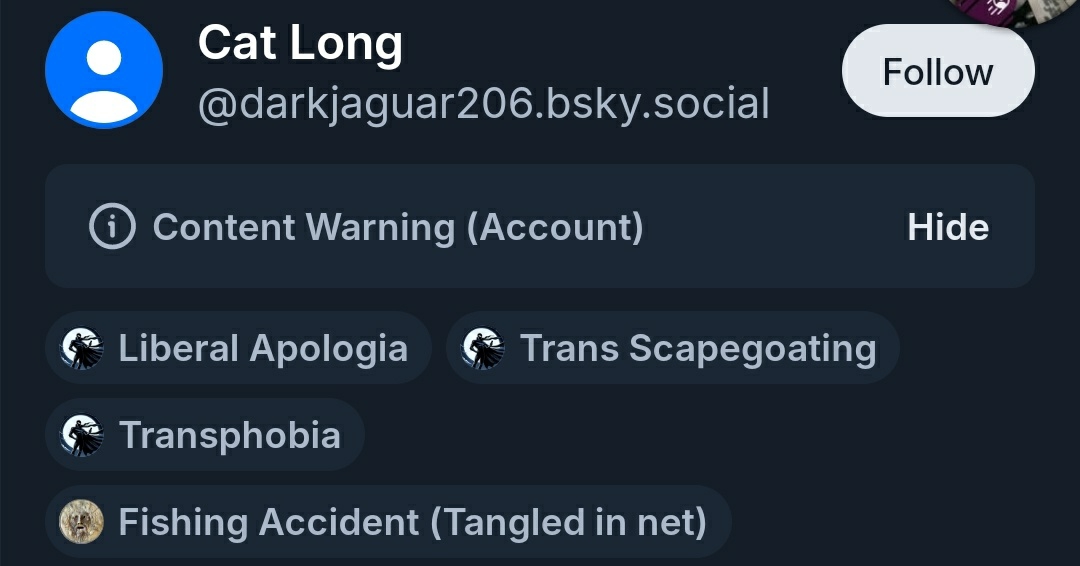This screenshot has height=566, width=1080.
Task: Click the stone-face icon on Fishing Accident
Action: click(x=82, y=522)
